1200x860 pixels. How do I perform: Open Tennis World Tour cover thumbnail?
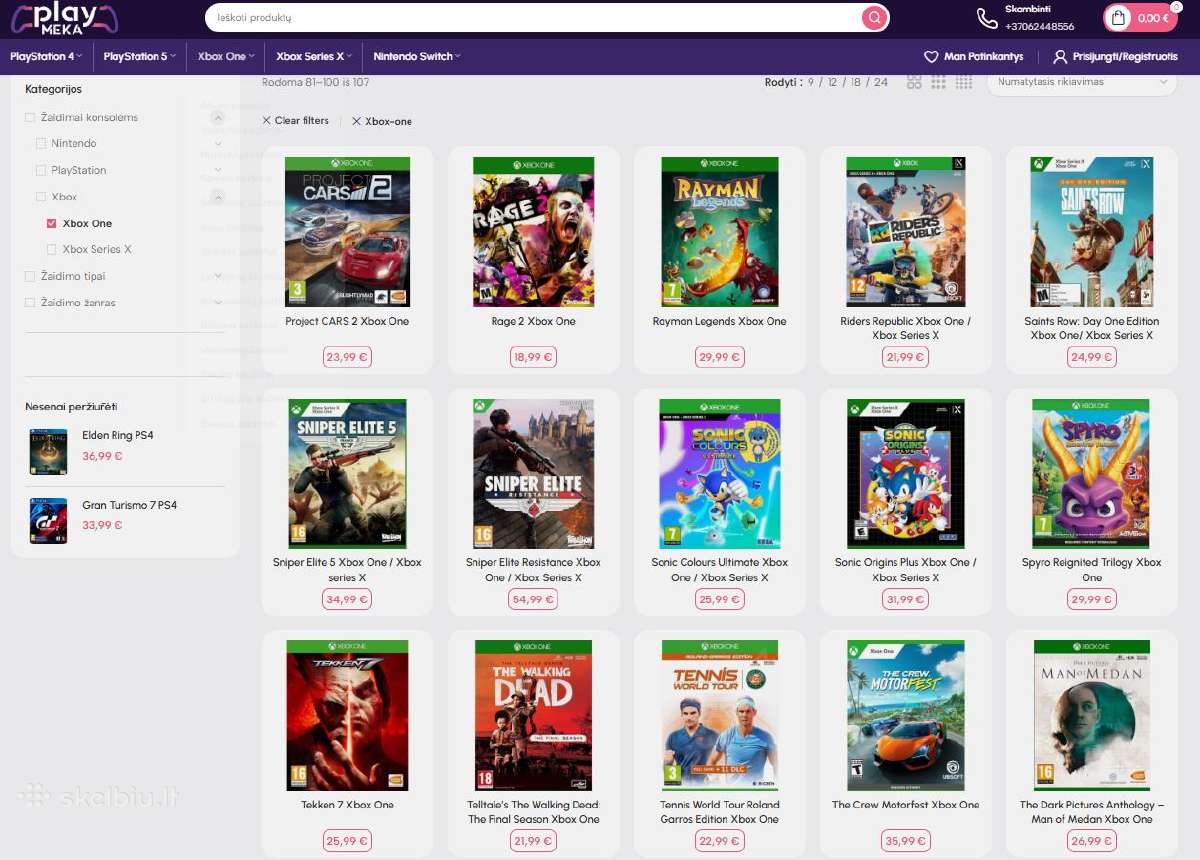point(719,716)
